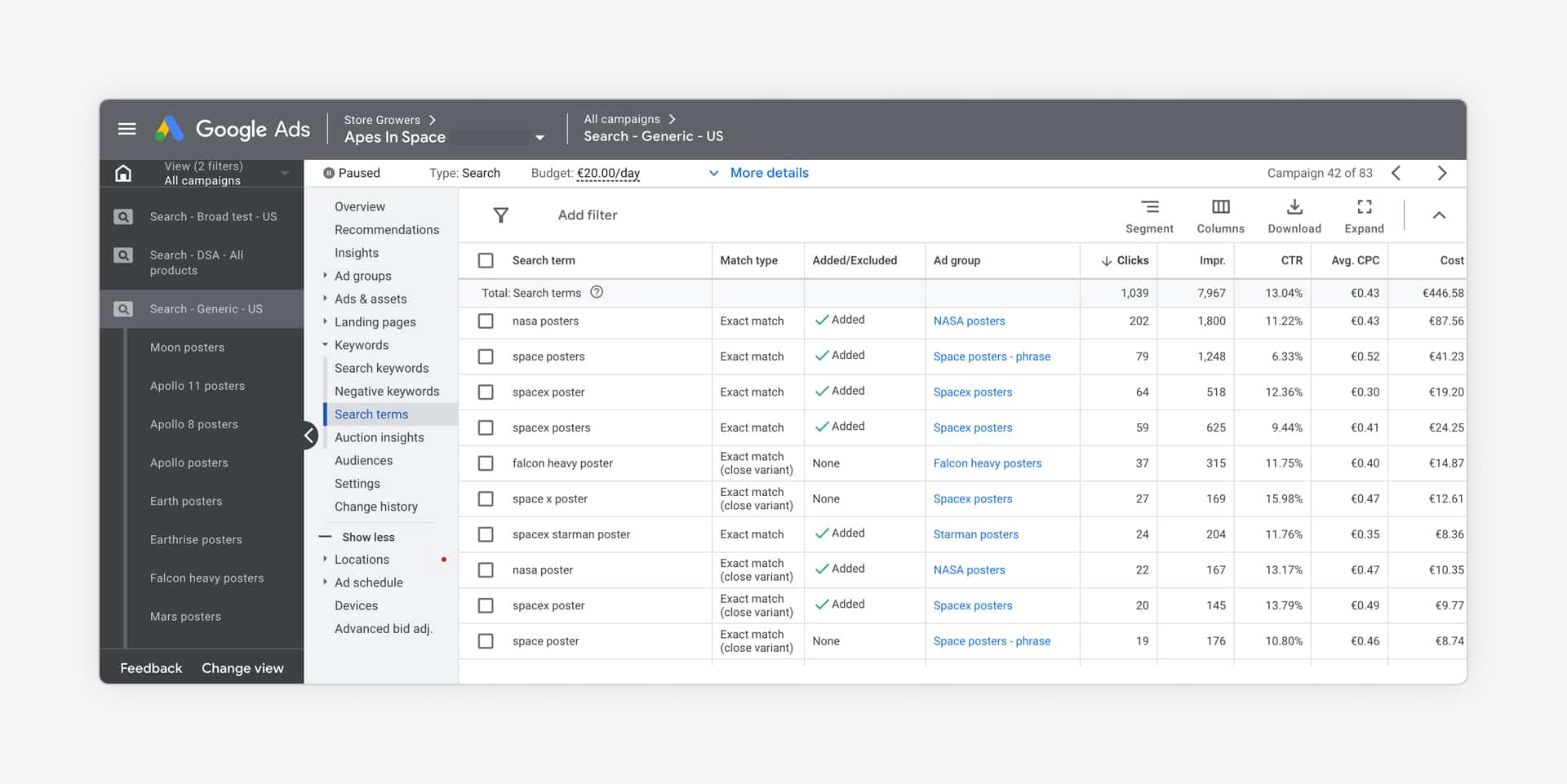Expand Landing pages section

(x=325, y=321)
